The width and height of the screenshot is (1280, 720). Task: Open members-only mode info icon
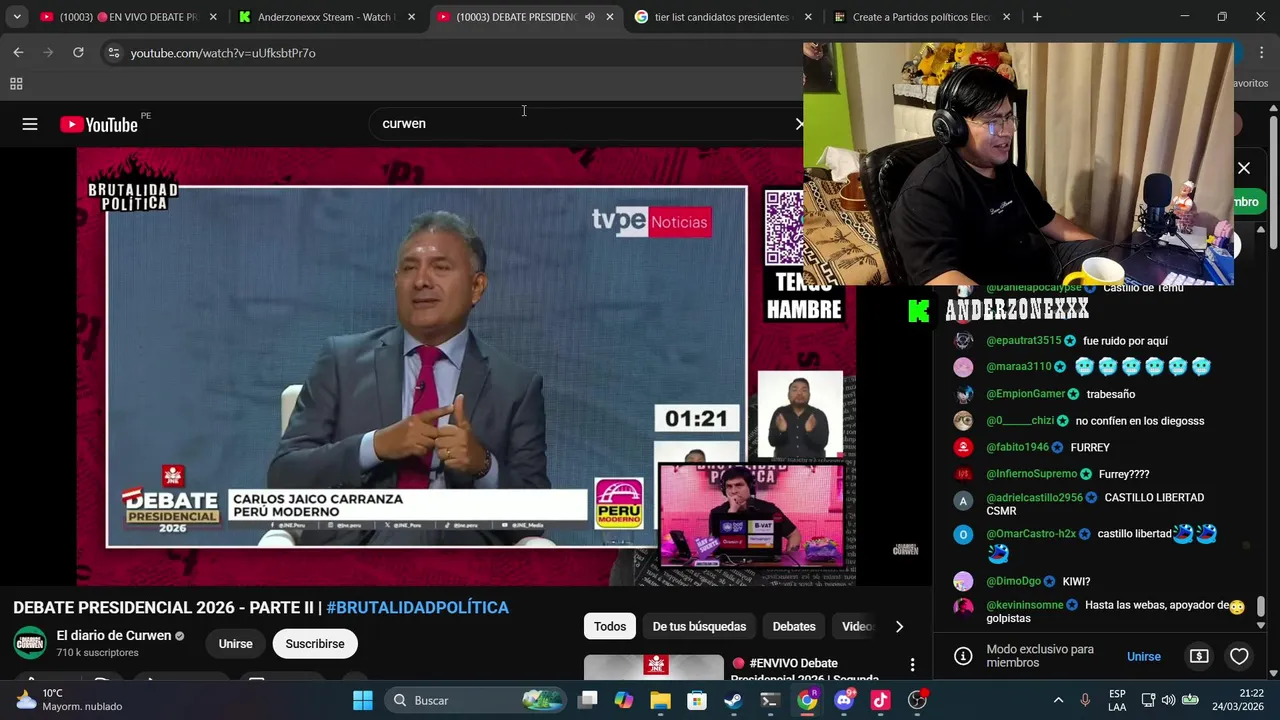pyautogui.click(x=963, y=656)
